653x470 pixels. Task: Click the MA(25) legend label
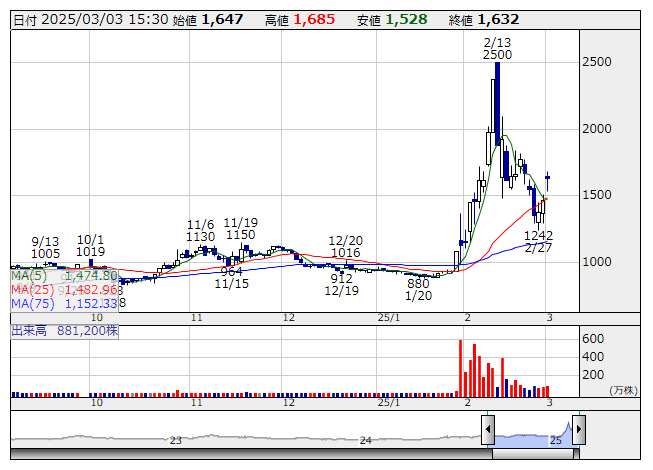tap(30, 289)
